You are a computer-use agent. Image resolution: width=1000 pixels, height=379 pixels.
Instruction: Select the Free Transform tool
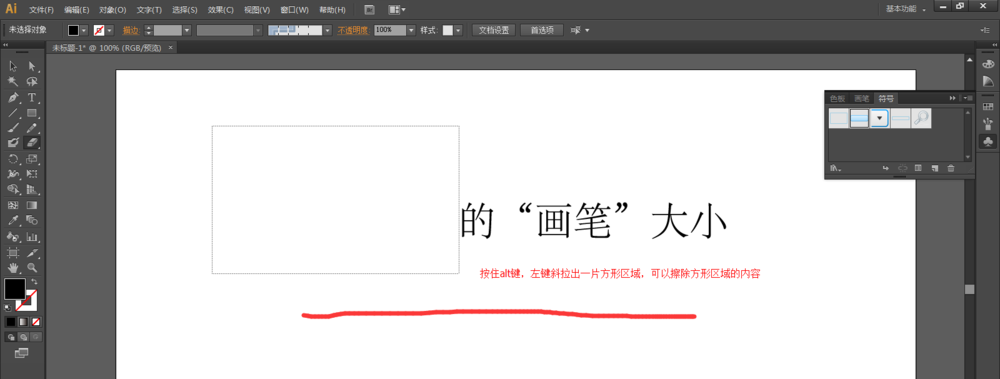tap(32, 174)
